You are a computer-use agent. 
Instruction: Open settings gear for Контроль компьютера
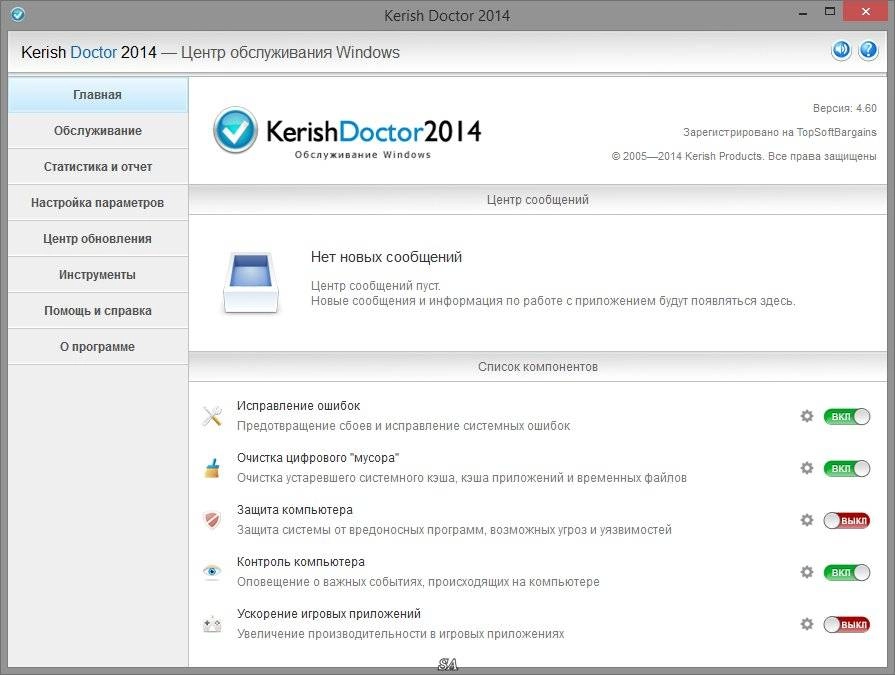[x=807, y=572]
